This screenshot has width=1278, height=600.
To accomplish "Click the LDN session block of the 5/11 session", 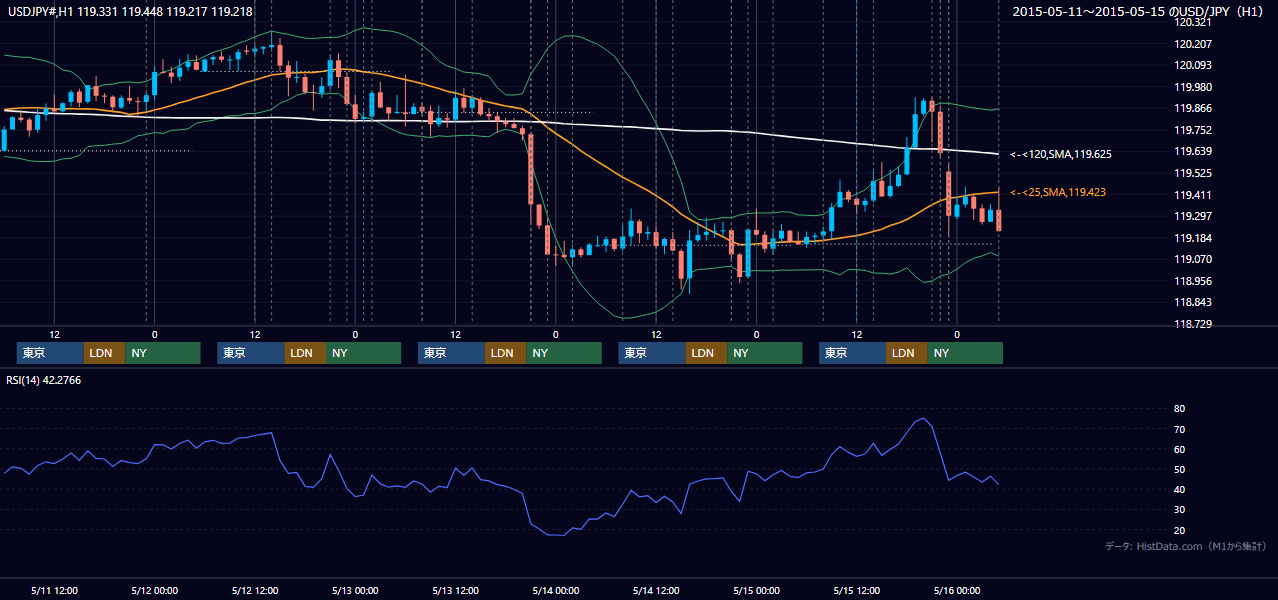I will tap(104, 353).
